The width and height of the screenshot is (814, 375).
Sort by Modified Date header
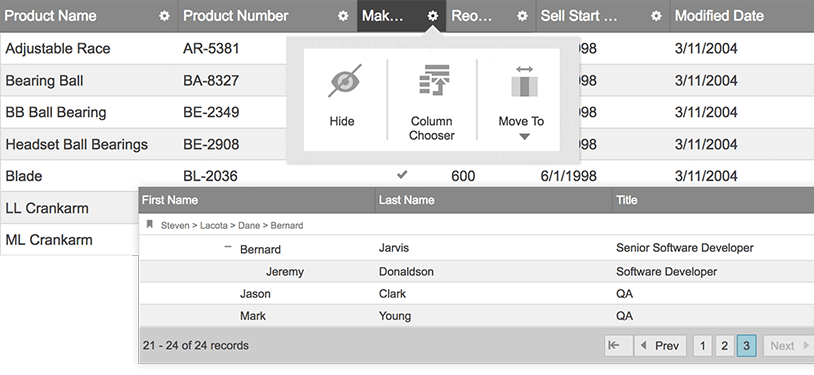point(719,16)
